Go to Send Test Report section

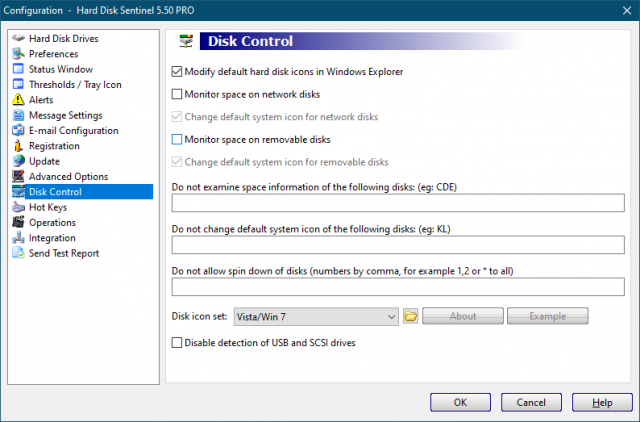64,253
